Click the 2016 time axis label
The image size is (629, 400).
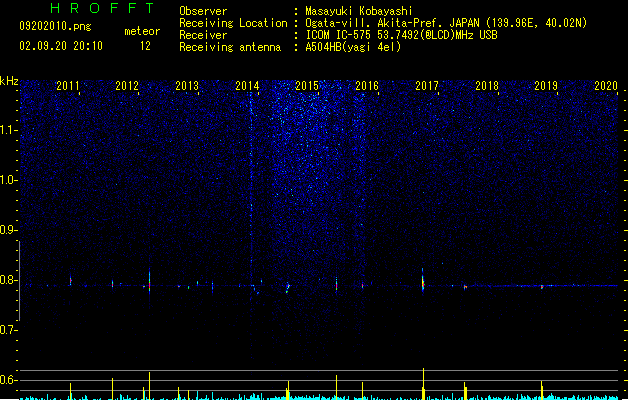[367, 86]
